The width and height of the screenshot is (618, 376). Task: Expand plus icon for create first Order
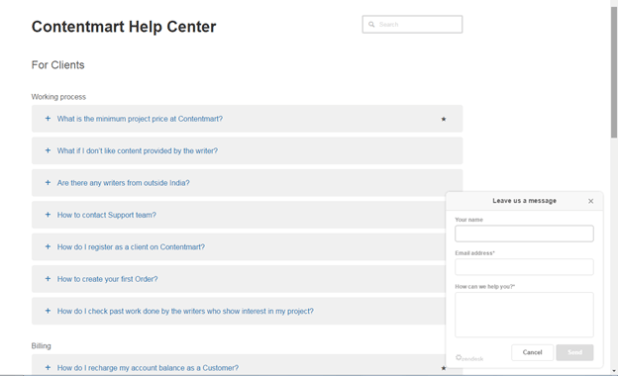point(48,279)
